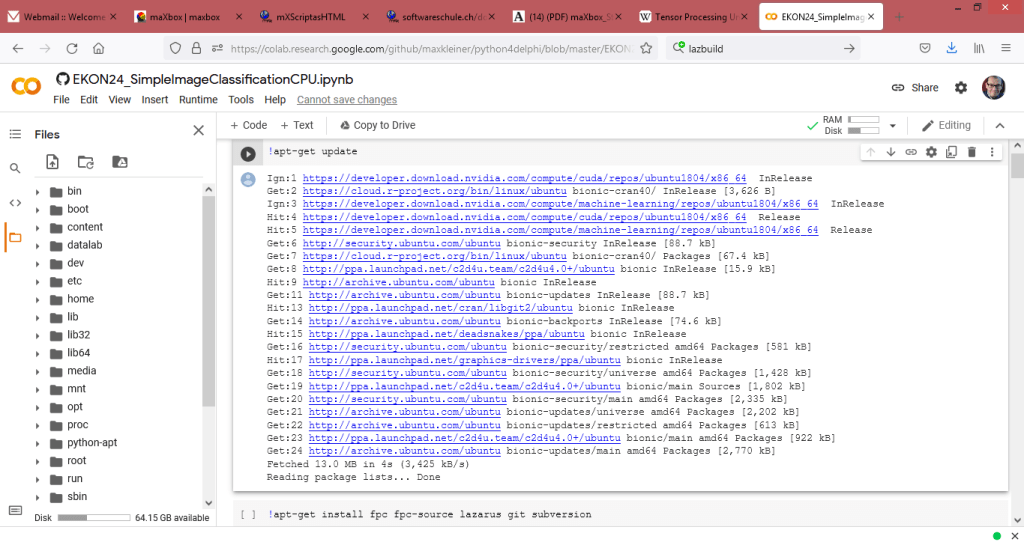Screen dimensions: 1024x545
Task: Click the Copy to Drive button
Action: 377,125
